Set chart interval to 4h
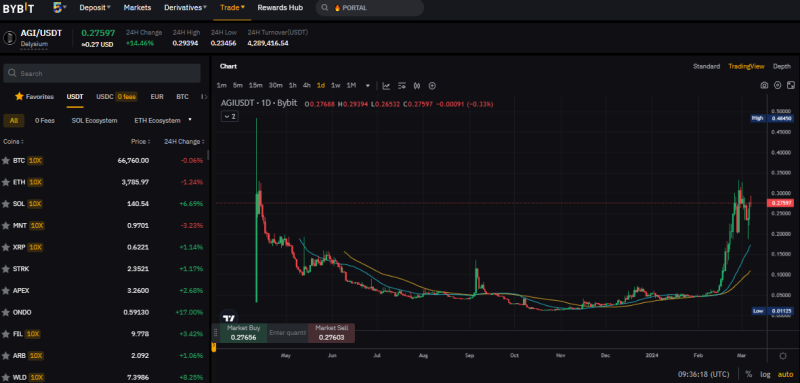 [x=306, y=86]
